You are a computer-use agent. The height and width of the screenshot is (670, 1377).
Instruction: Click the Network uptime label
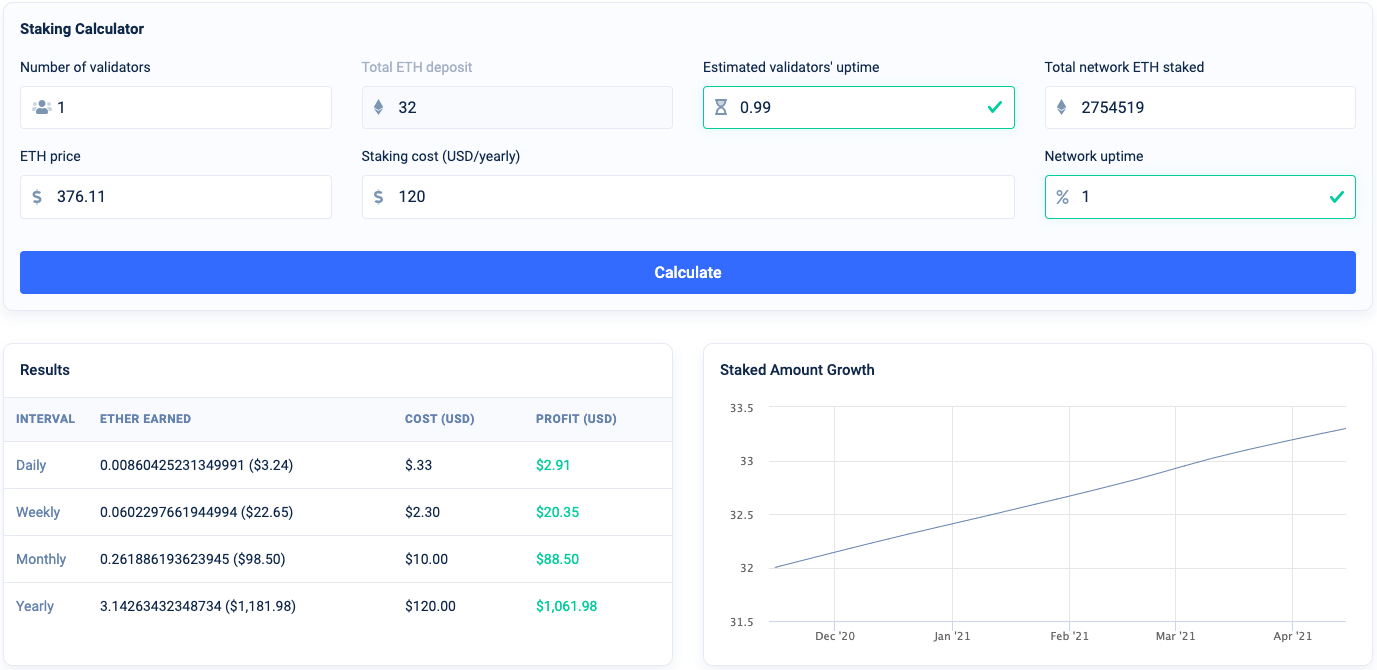click(1094, 156)
